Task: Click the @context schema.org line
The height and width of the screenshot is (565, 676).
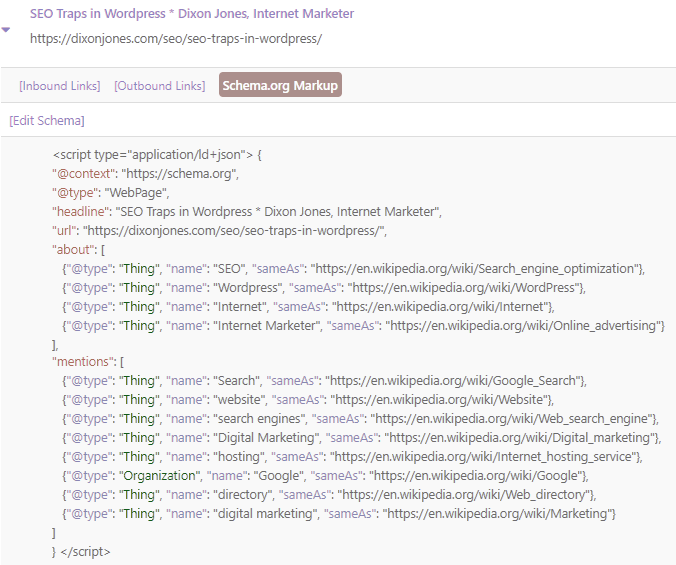Action: click(x=146, y=174)
